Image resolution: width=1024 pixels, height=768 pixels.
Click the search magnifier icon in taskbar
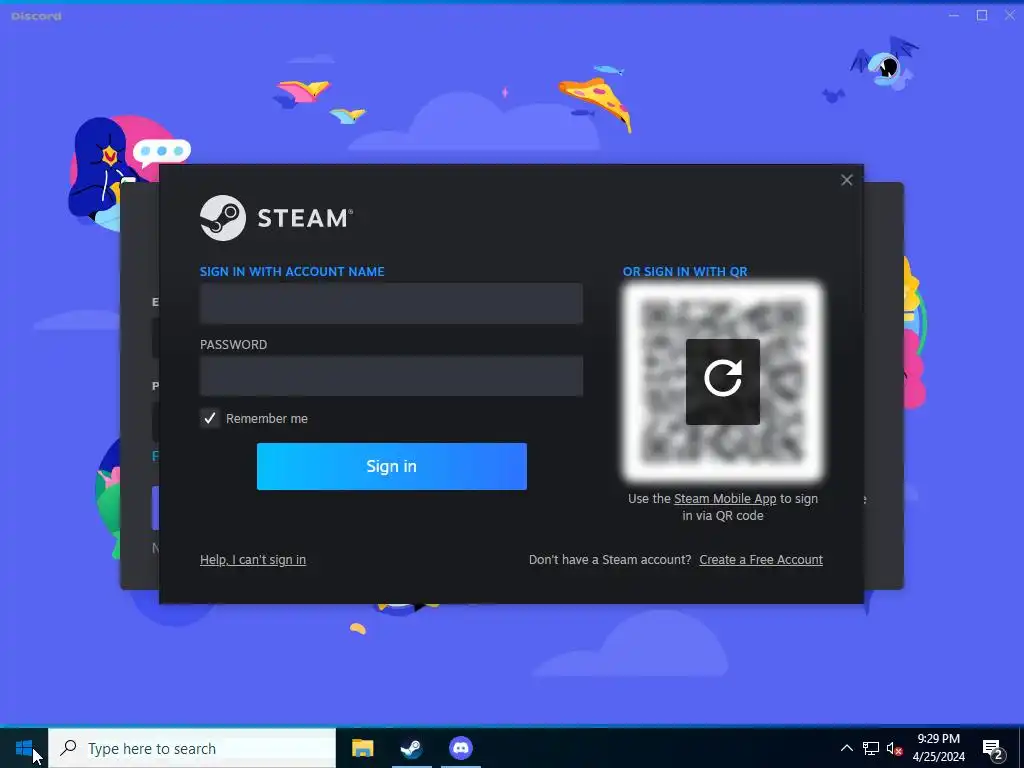pyautogui.click(x=68, y=747)
